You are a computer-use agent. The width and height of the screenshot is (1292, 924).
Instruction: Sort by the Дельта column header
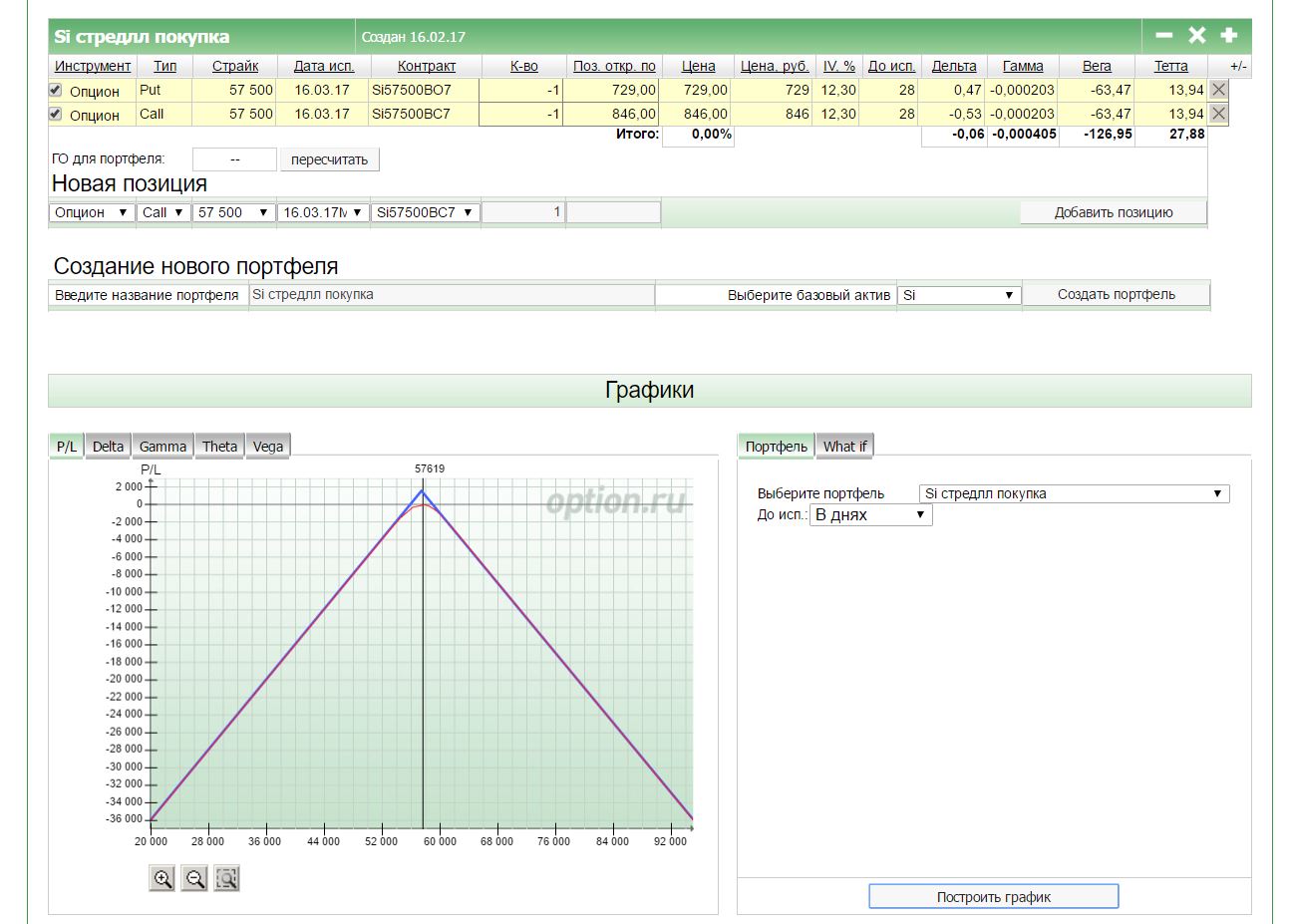(x=953, y=66)
